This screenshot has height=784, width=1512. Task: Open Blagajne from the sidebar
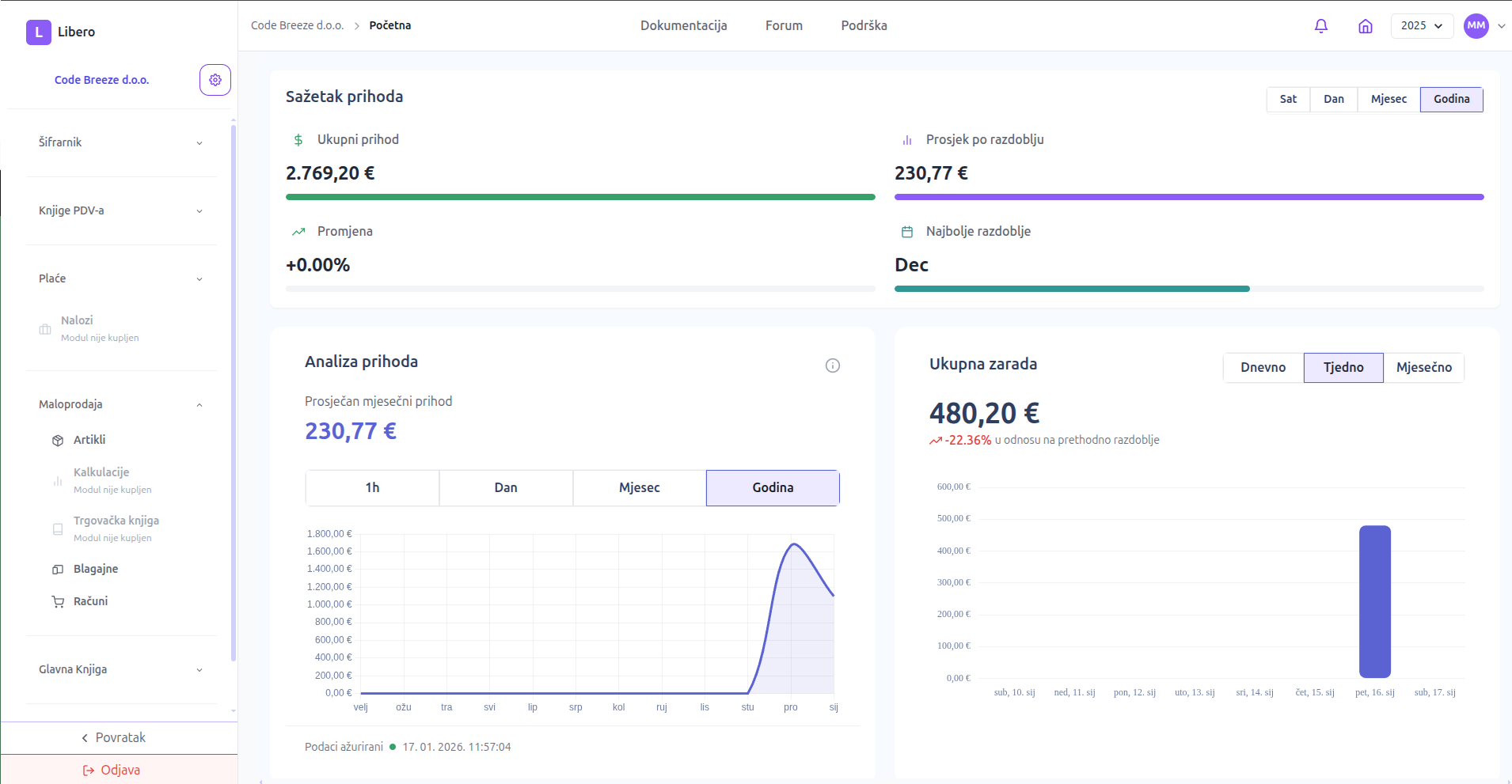tap(95, 569)
